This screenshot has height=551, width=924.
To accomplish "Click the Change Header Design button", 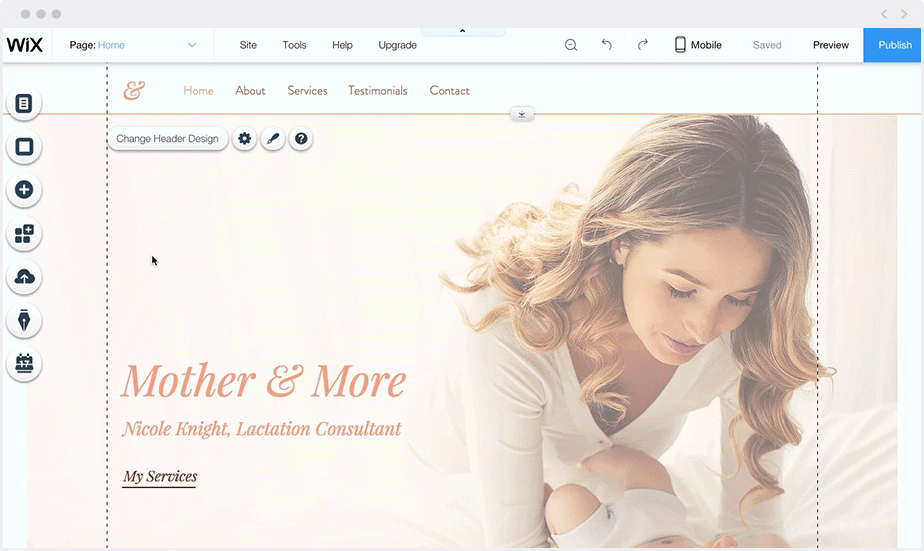I will [167, 138].
